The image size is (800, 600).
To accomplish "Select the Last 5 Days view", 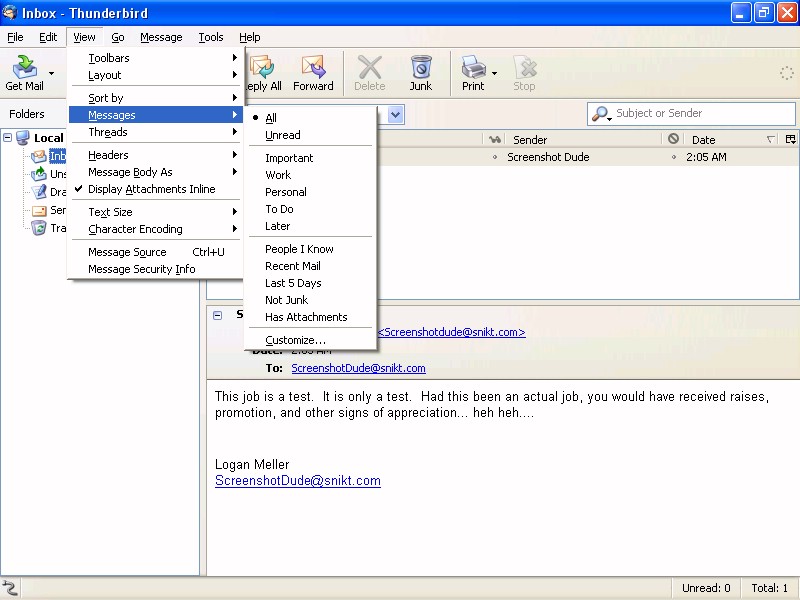I will pyautogui.click(x=311, y=283).
